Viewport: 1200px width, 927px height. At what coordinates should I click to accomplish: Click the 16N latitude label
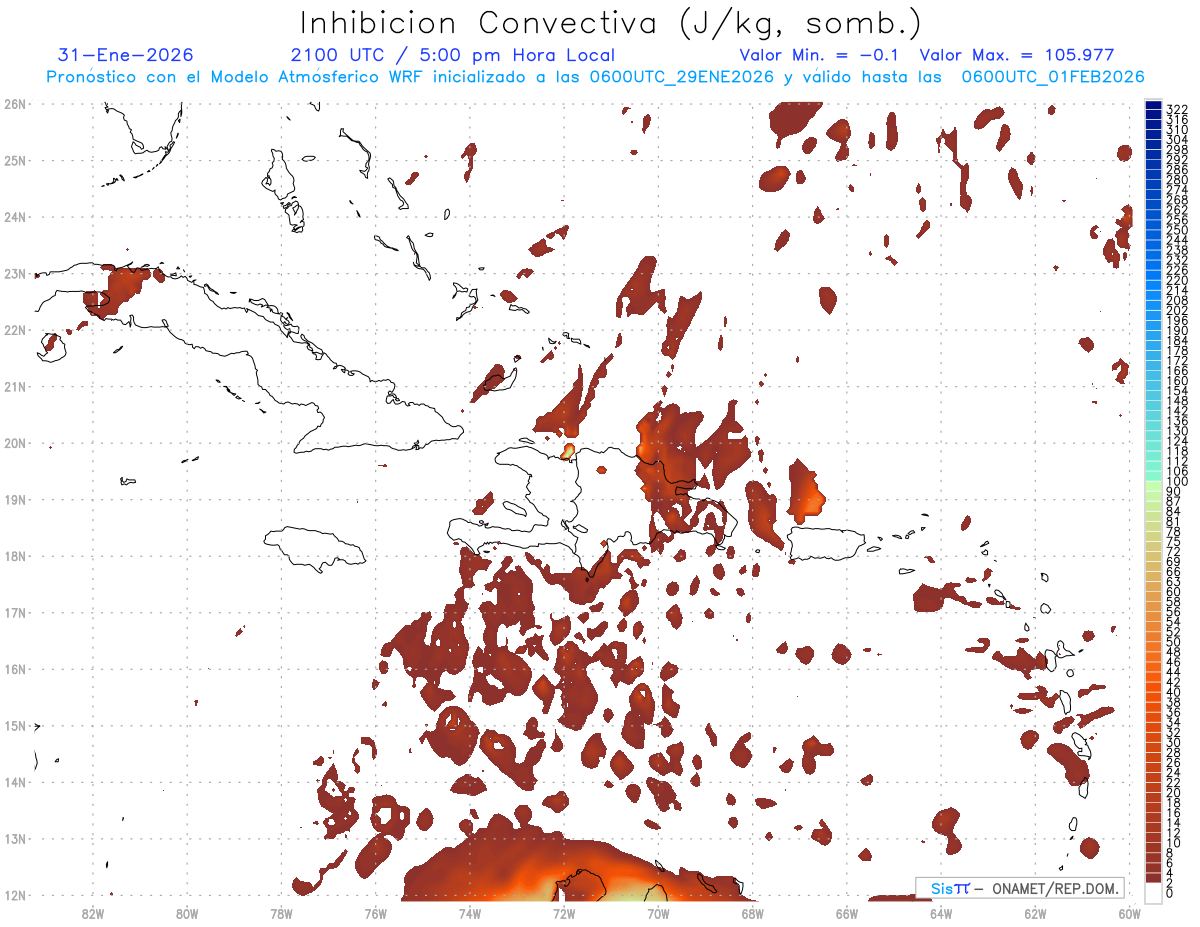15,669
